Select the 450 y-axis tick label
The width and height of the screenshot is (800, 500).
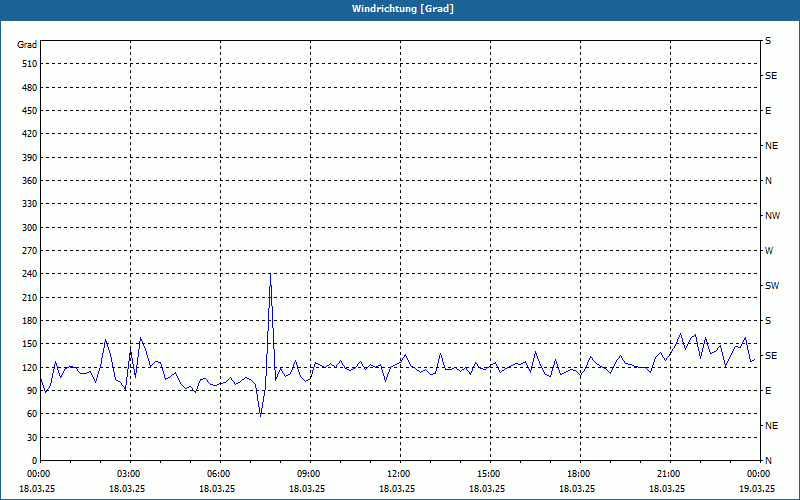tap(30, 111)
